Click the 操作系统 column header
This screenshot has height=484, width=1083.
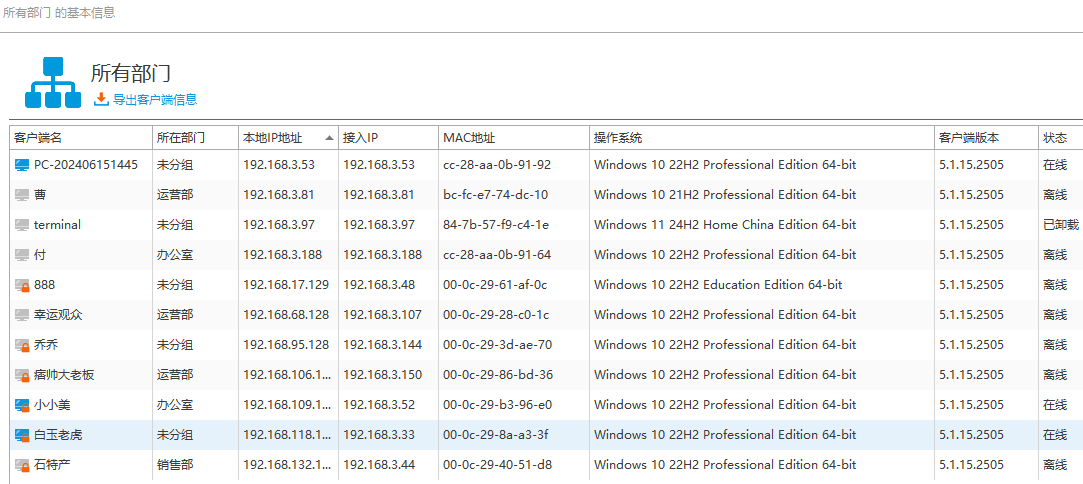(x=618, y=138)
